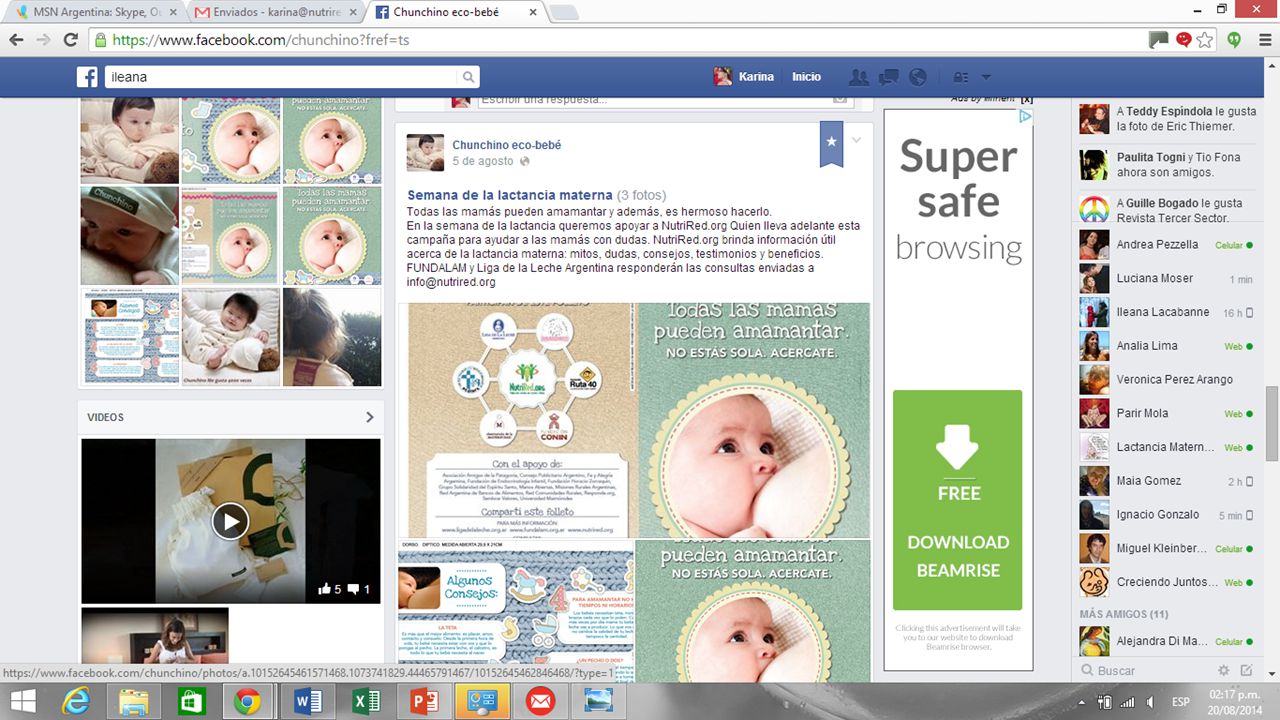Reload the page with refresh icon
Viewport: 1280px width, 720px height.
coord(70,40)
